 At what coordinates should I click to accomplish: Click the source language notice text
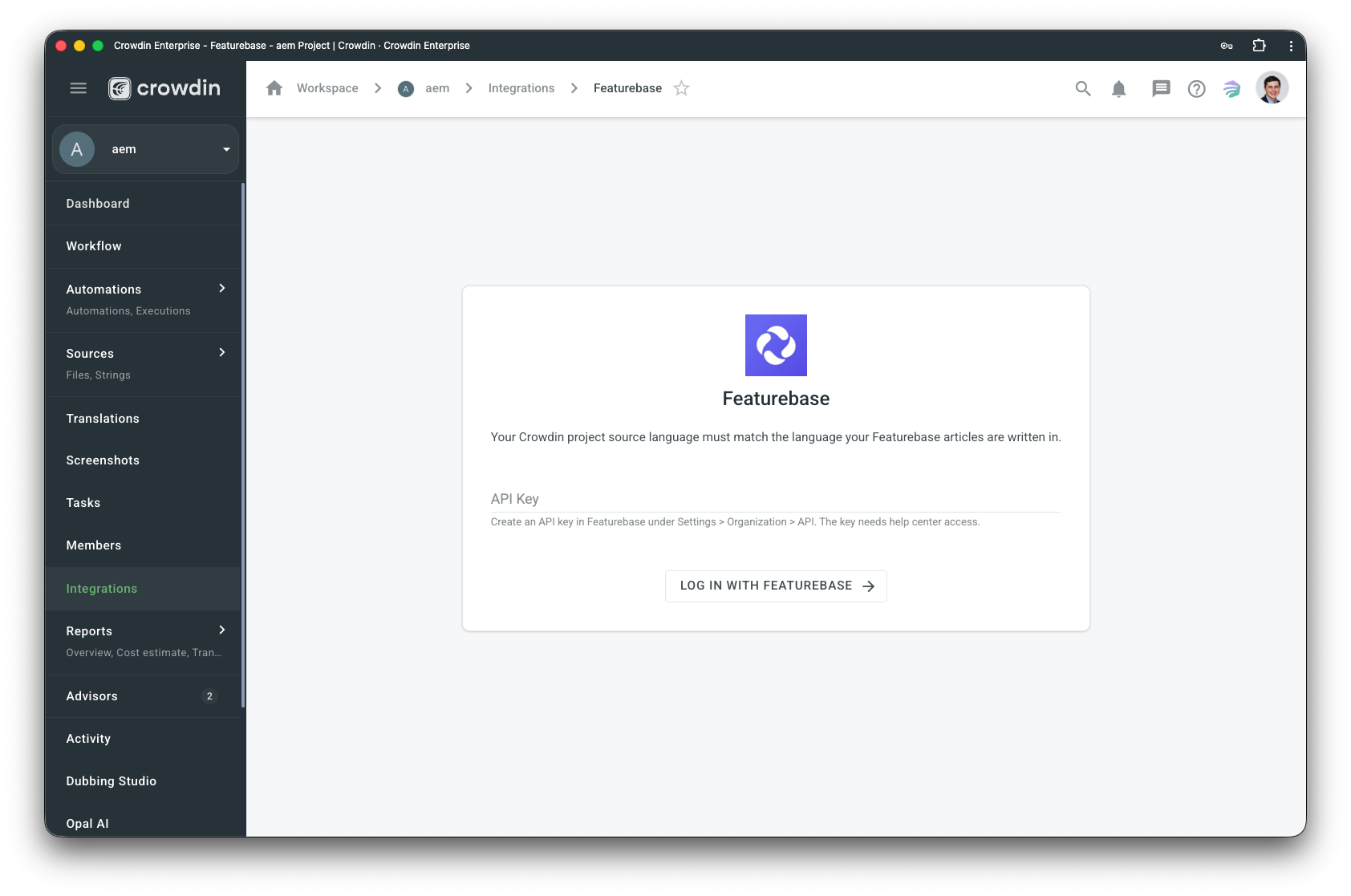776,437
